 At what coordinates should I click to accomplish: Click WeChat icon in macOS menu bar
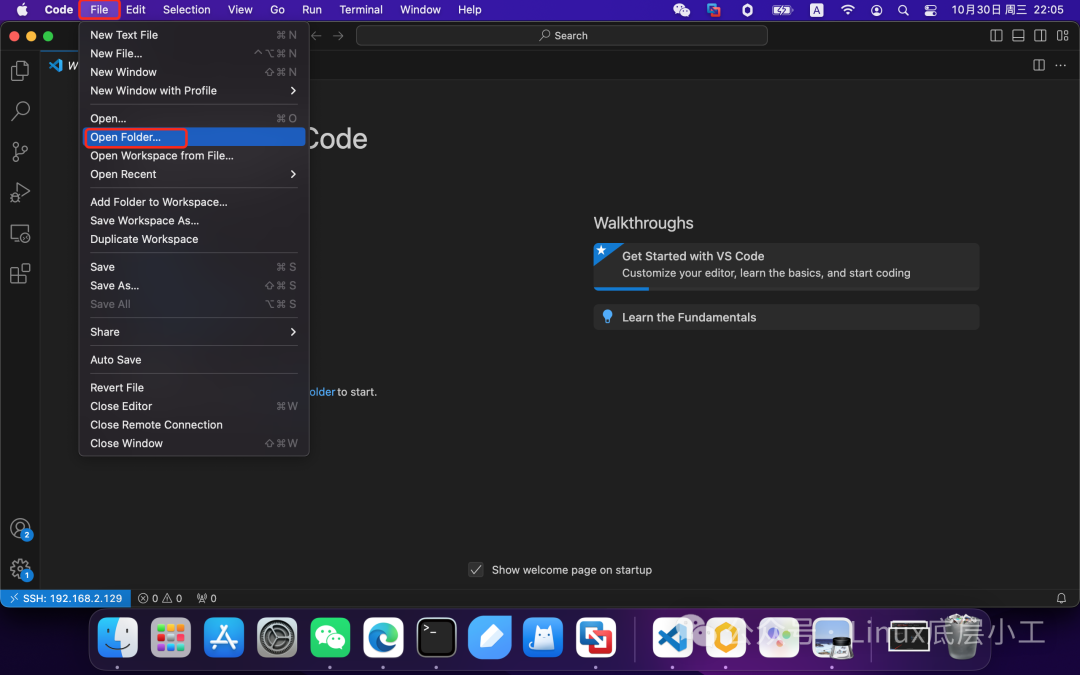tap(681, 10)
